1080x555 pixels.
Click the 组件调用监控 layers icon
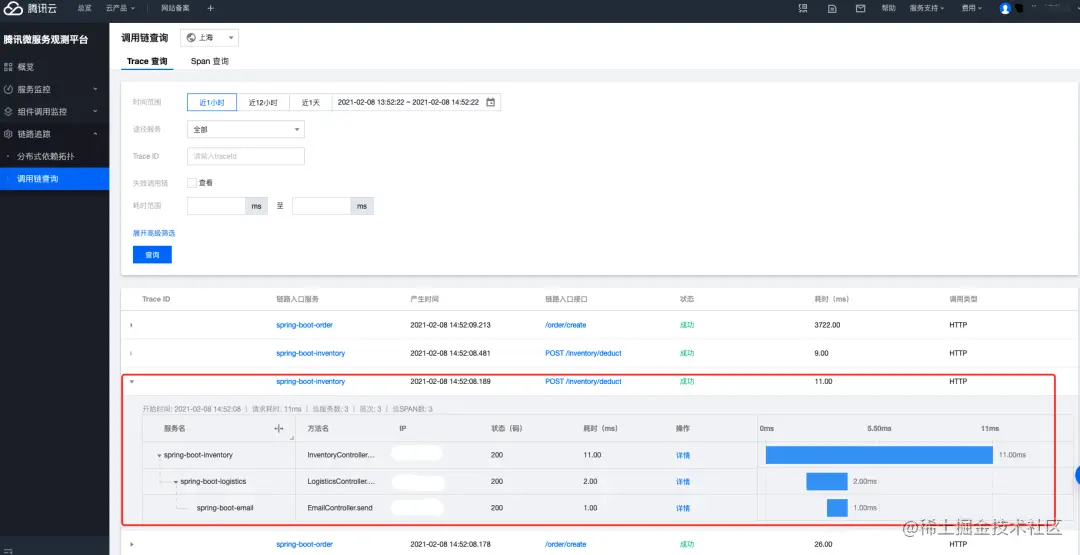pos(8,112)
